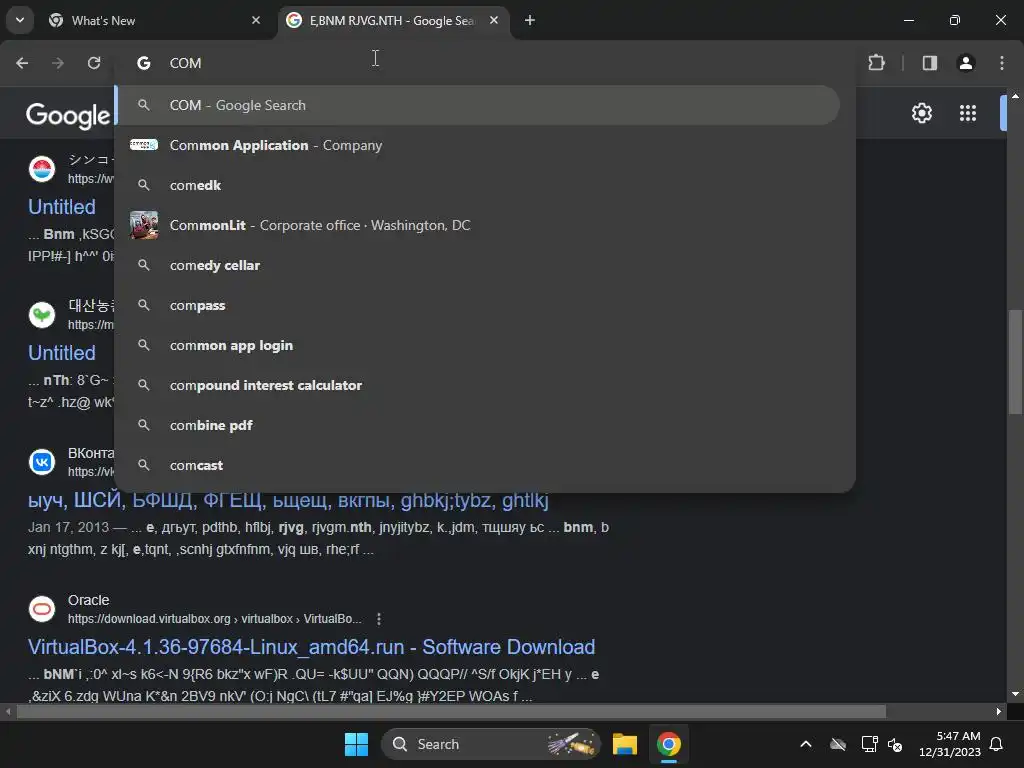Image resolution: width=1024 pixels, height=768 pixels.
Task: Click the muted volume tray icon
Action: point(895,744)
